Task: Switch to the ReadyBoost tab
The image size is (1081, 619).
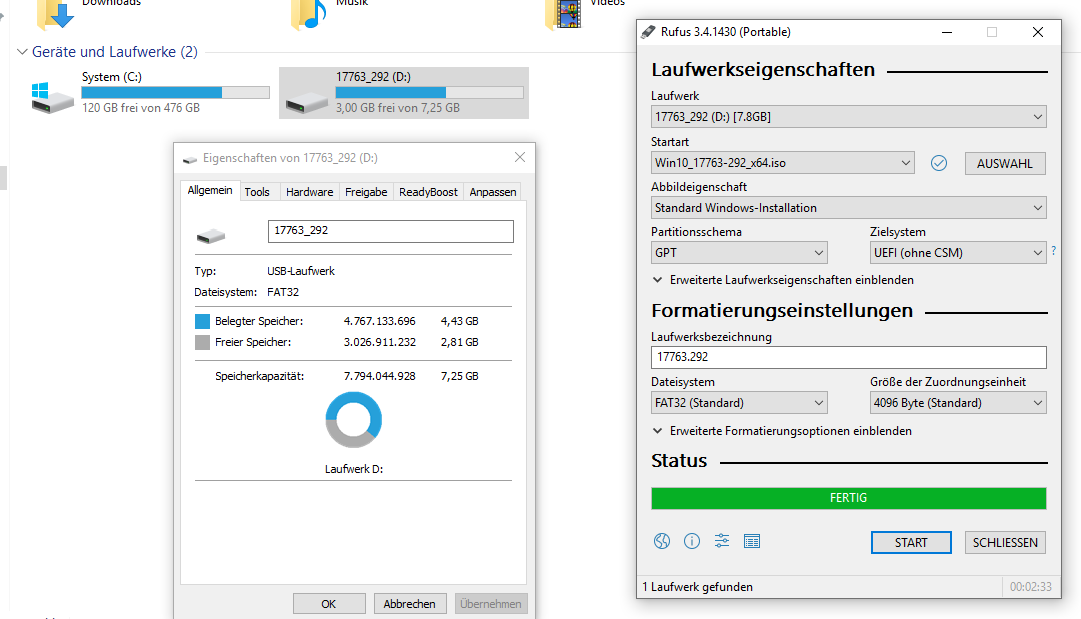Action: (428, 192)
